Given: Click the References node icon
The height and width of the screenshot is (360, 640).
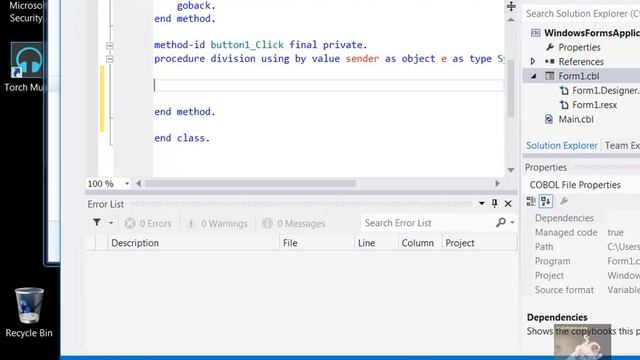Looking at the screenshot, I should [549, 62].
